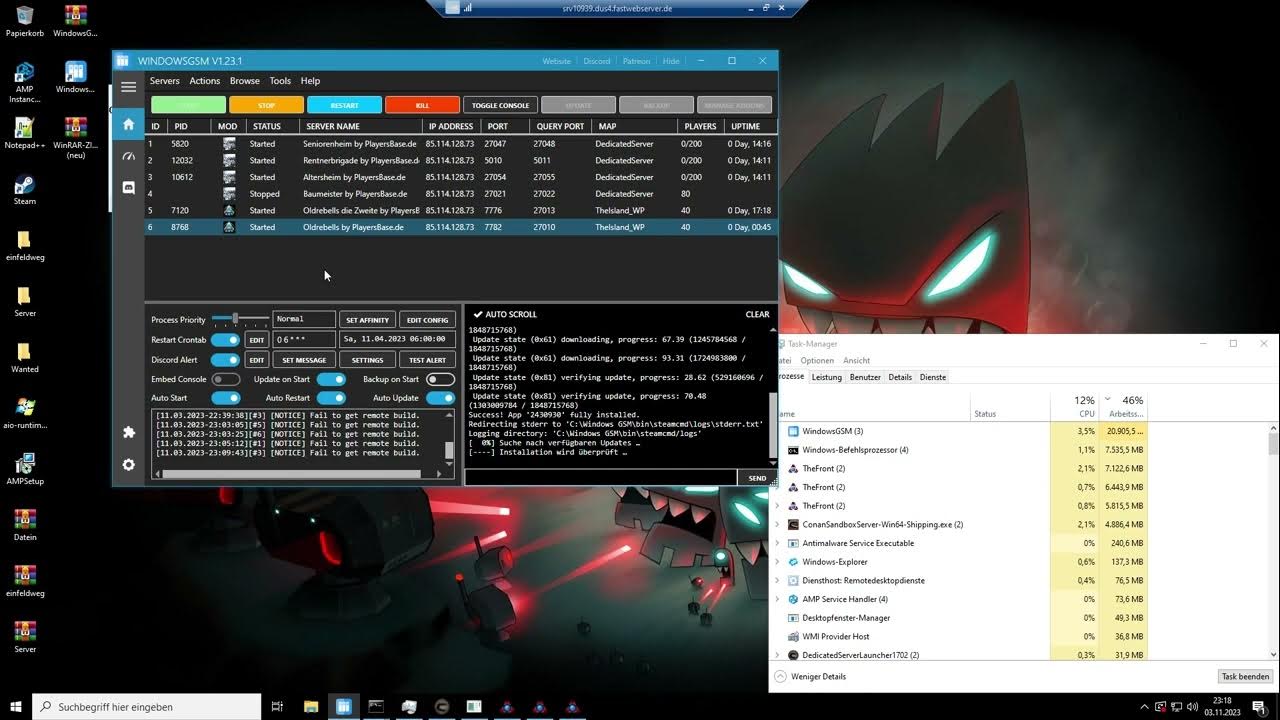Enable Backup on Start switch

(440, 379)
